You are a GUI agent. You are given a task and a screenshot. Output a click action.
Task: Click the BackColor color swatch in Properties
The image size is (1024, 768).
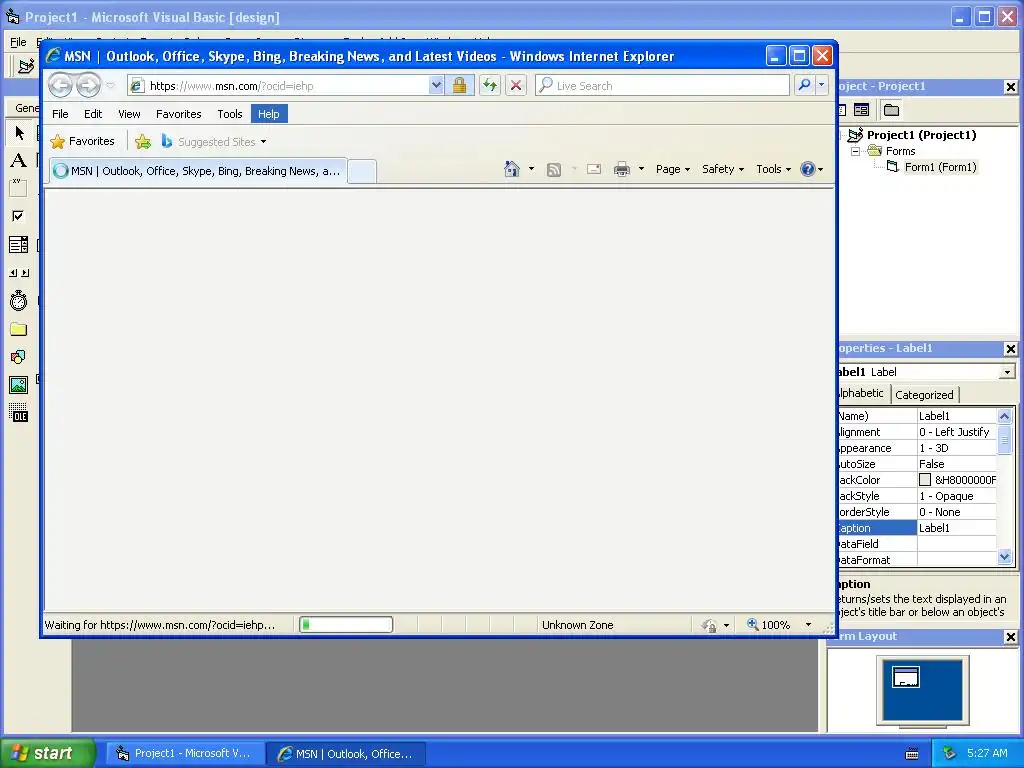tap(925, 479)
